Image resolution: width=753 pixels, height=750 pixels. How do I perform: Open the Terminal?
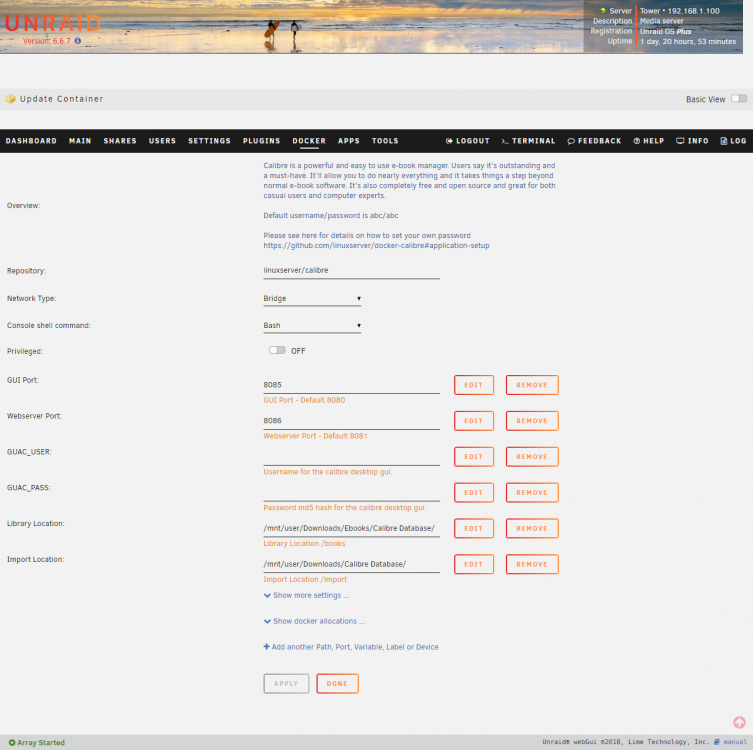click(x=528, y=141)
